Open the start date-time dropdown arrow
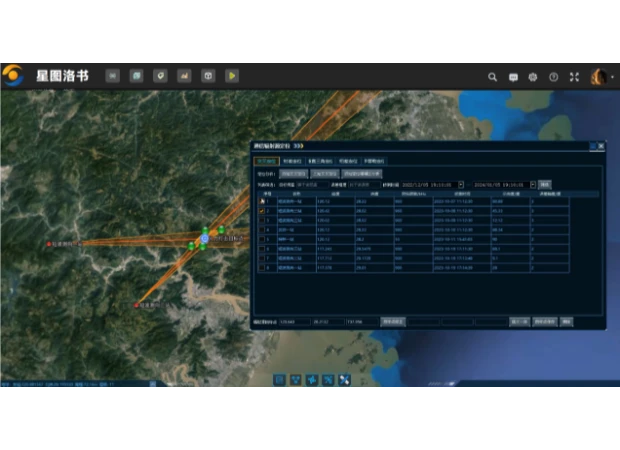The height and width of the screenshot is (450, 620). pos(461,184)
